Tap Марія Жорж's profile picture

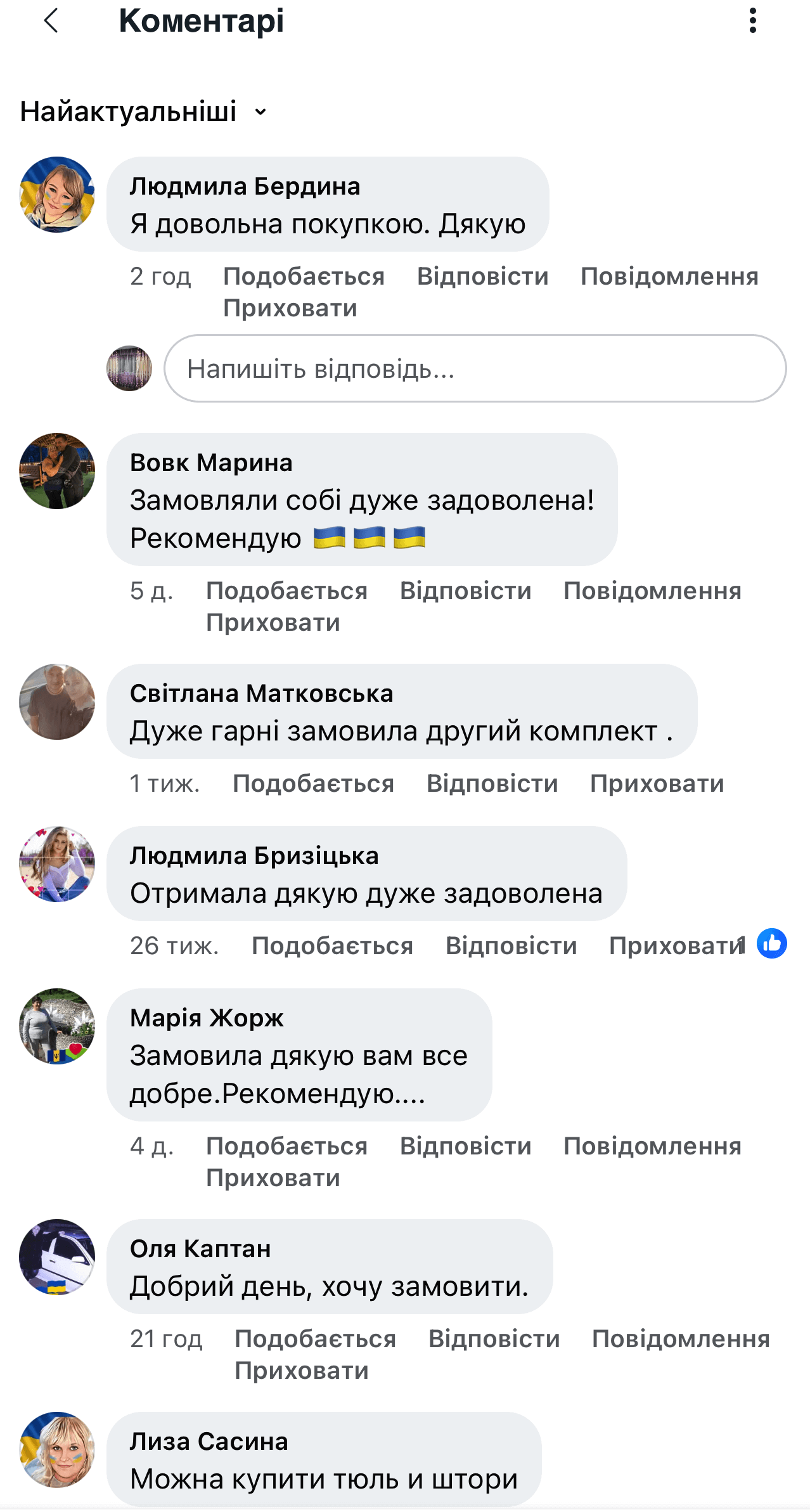point(57,1026)
